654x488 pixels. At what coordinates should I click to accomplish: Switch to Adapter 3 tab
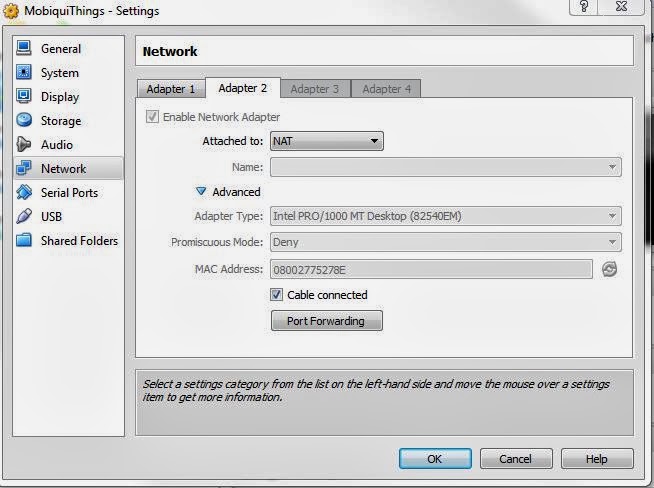[x=315, y=89]
